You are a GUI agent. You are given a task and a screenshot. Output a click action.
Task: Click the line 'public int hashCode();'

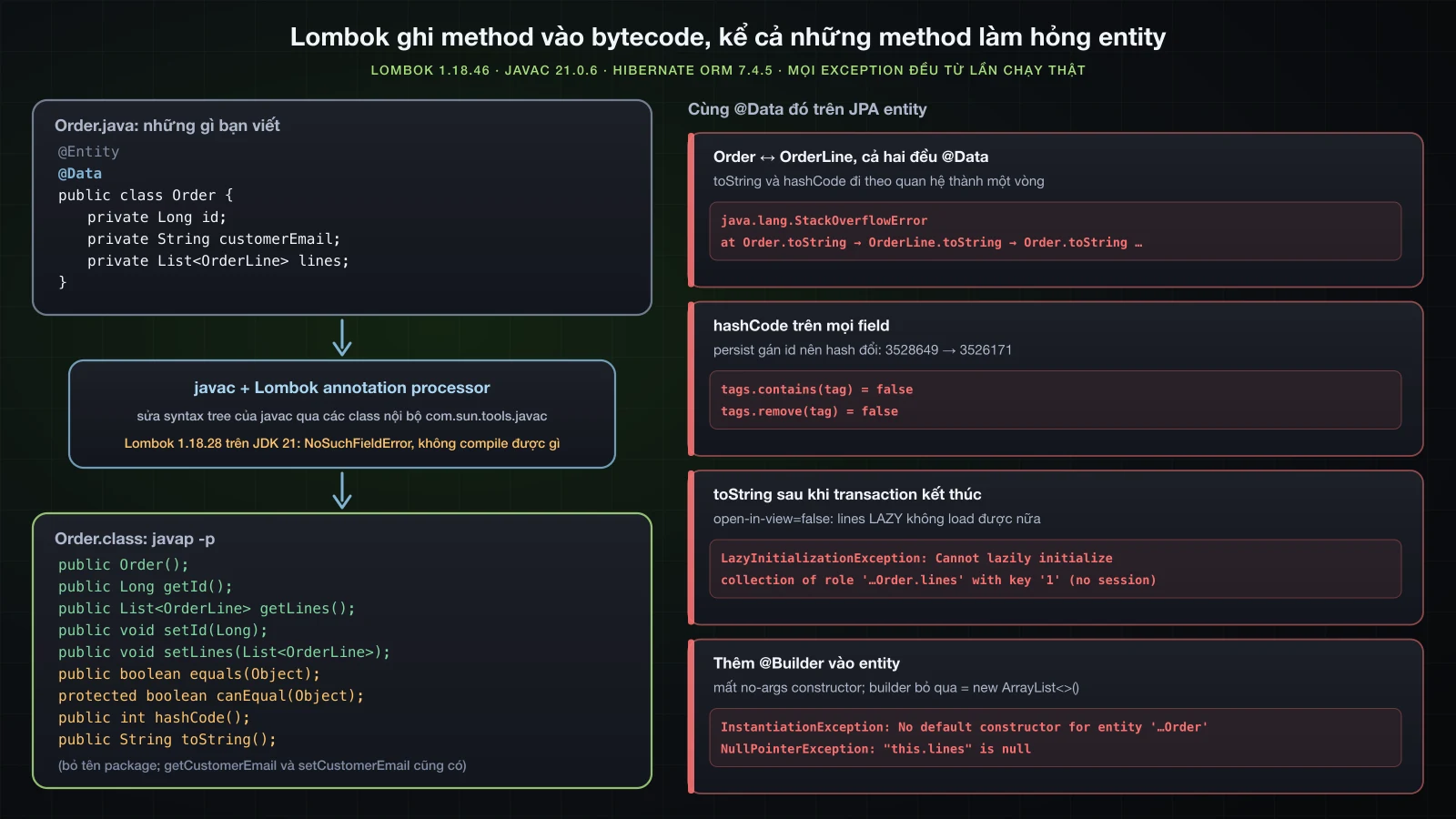154,718
